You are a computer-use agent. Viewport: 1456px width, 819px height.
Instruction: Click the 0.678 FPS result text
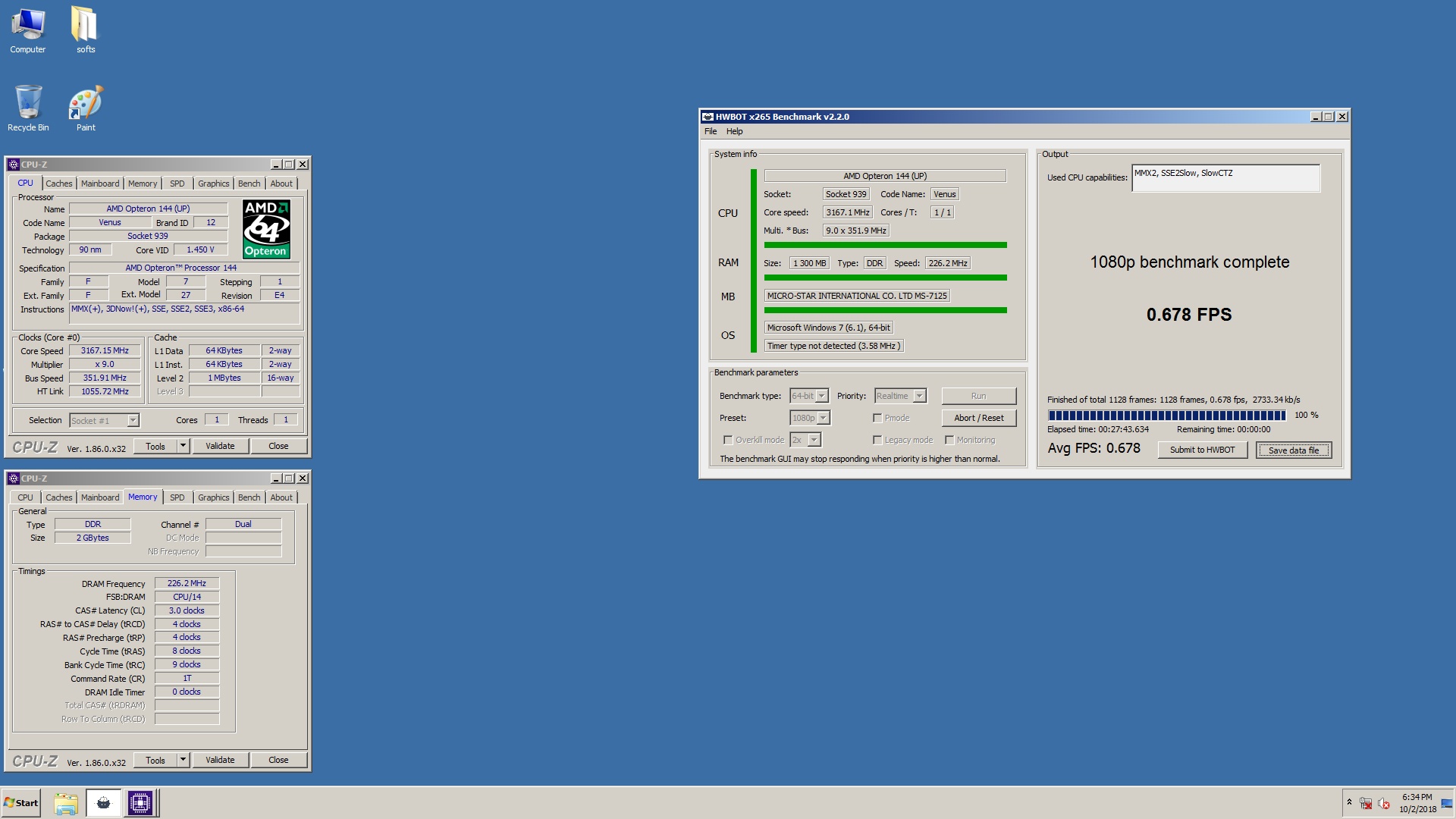click(x=1189, y=315)
